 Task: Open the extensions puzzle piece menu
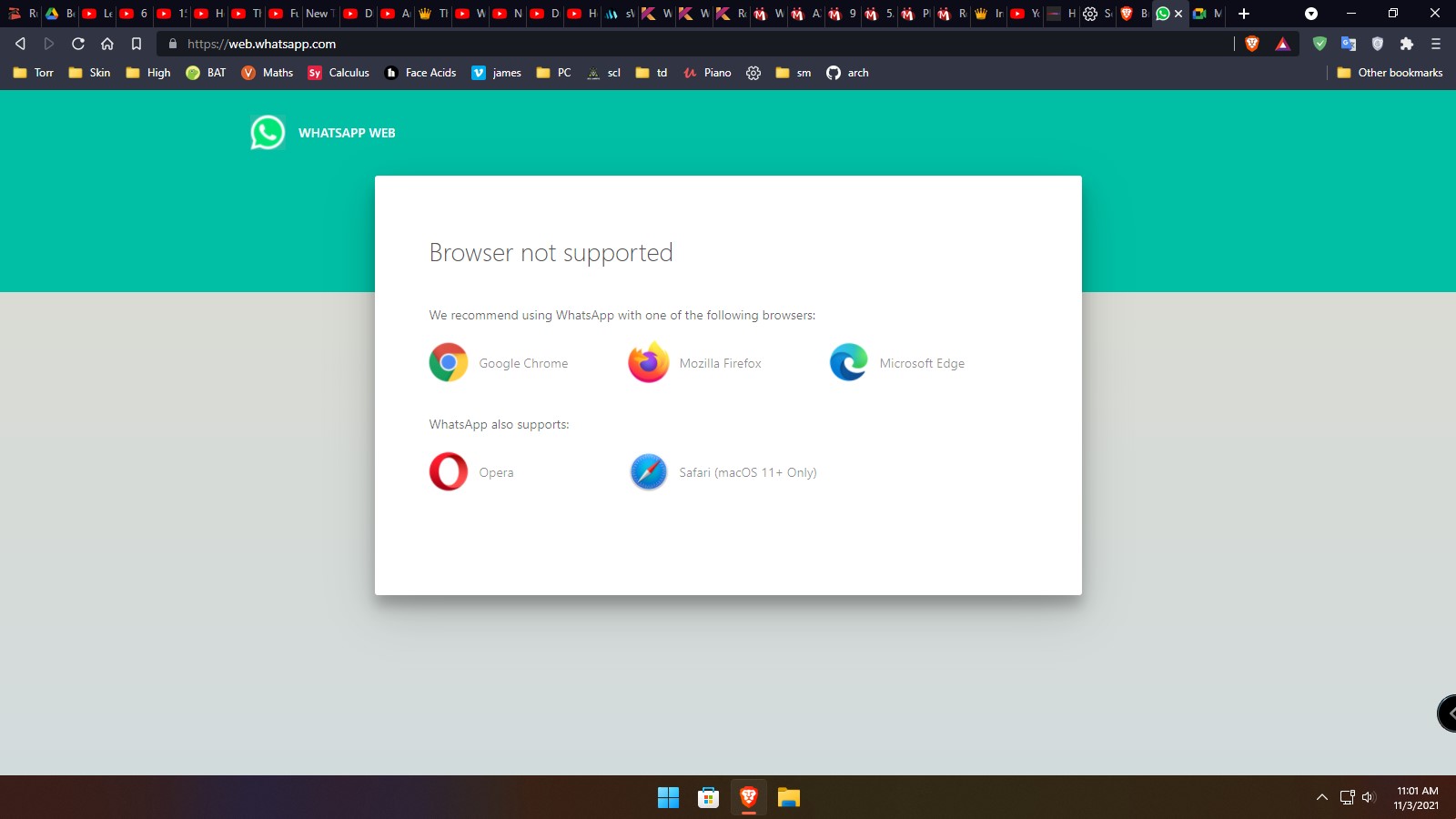click(x=1407, y=44)
